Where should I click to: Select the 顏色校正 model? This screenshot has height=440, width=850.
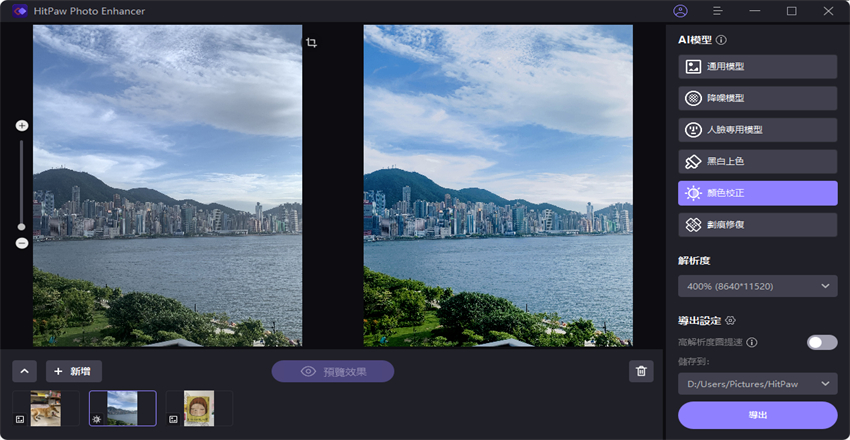coord(757,193)
